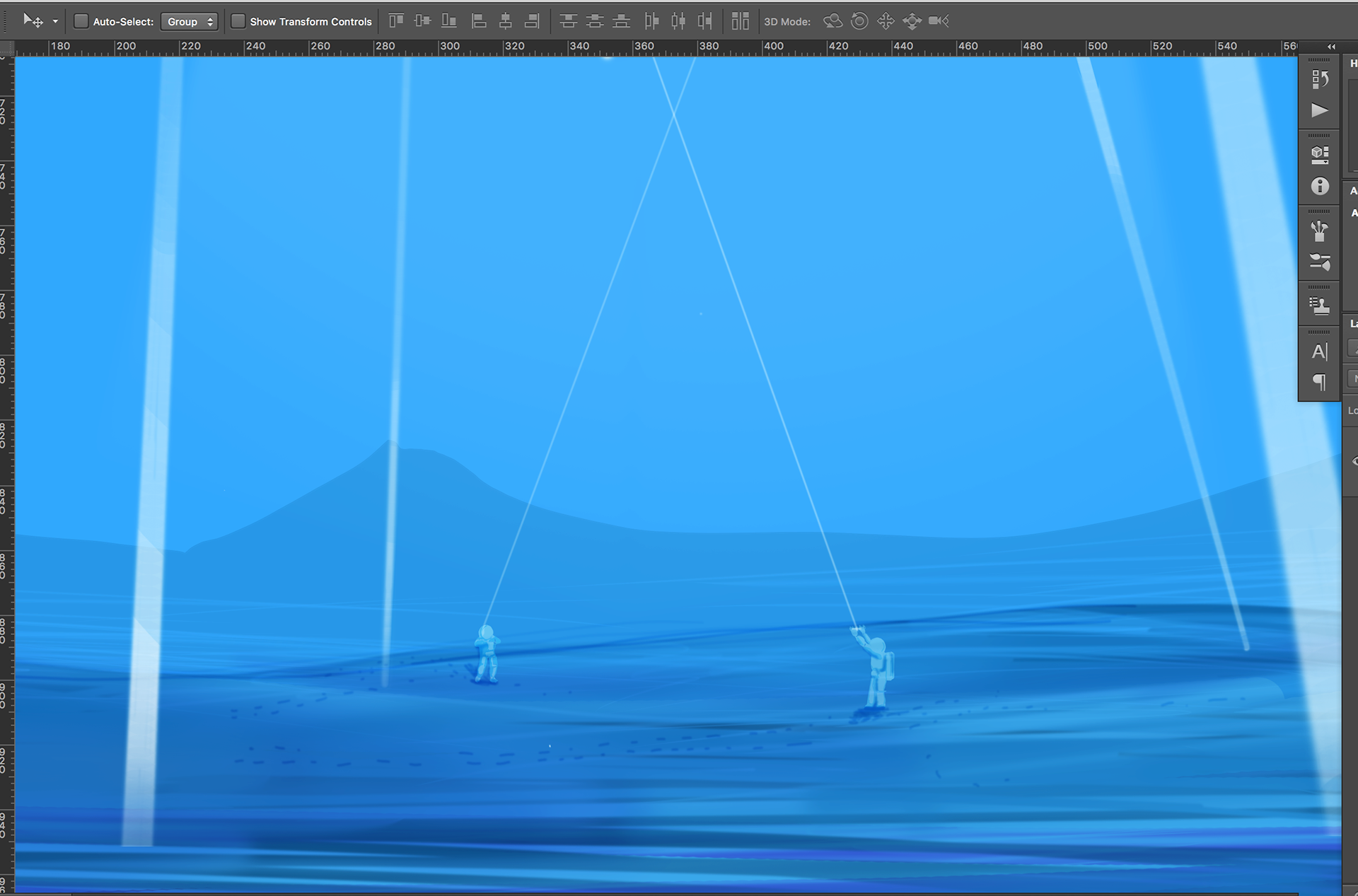The image size is (1358, 896).
Task: Open the Brush Presets panel icon
Action: pyautogui.click(x=1319, y=230)
